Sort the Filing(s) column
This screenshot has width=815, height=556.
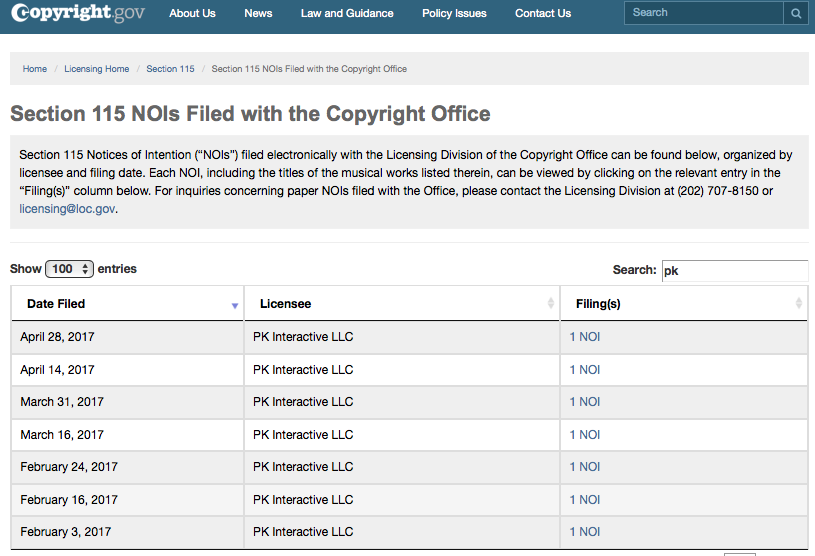[x=798, y=304]
